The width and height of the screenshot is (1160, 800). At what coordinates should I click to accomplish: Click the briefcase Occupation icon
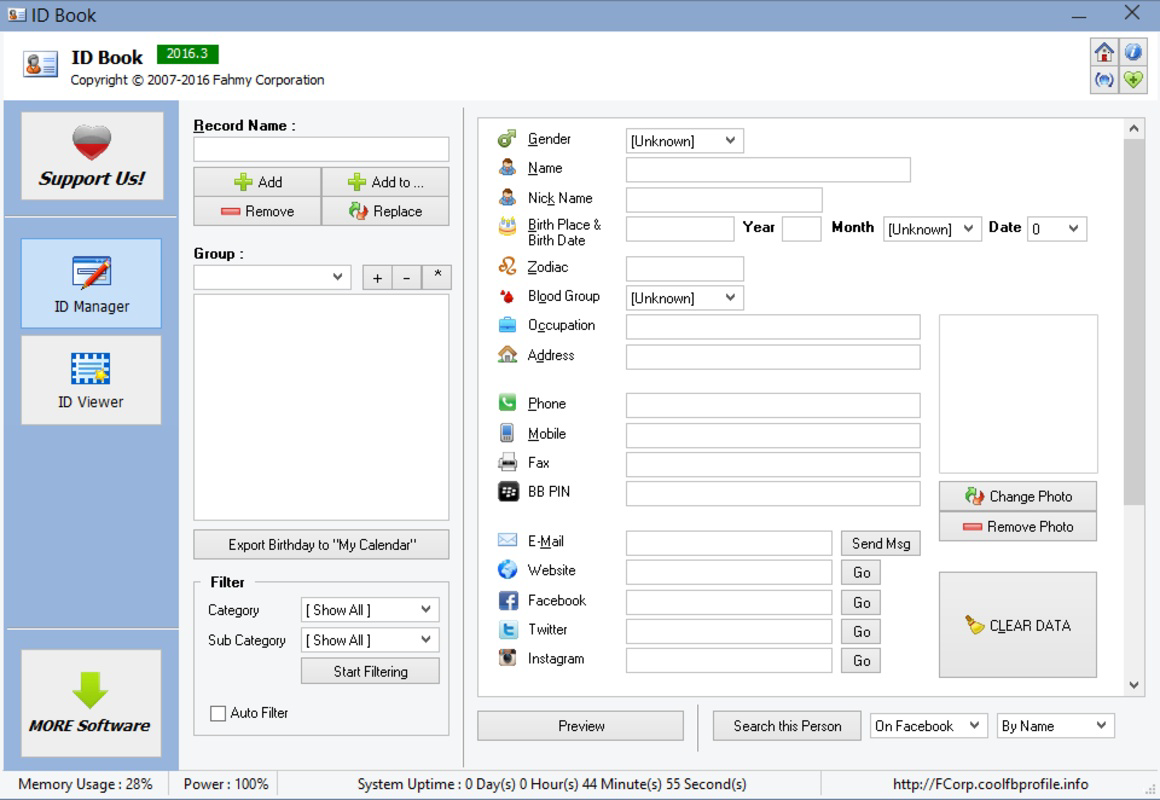pos(508,325)
